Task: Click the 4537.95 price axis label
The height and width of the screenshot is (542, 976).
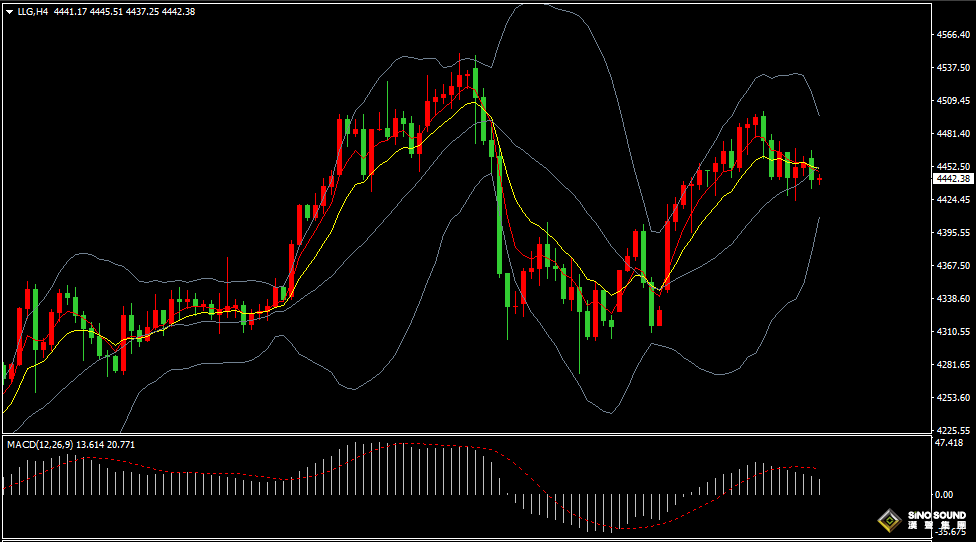Action: click(951, 67)
